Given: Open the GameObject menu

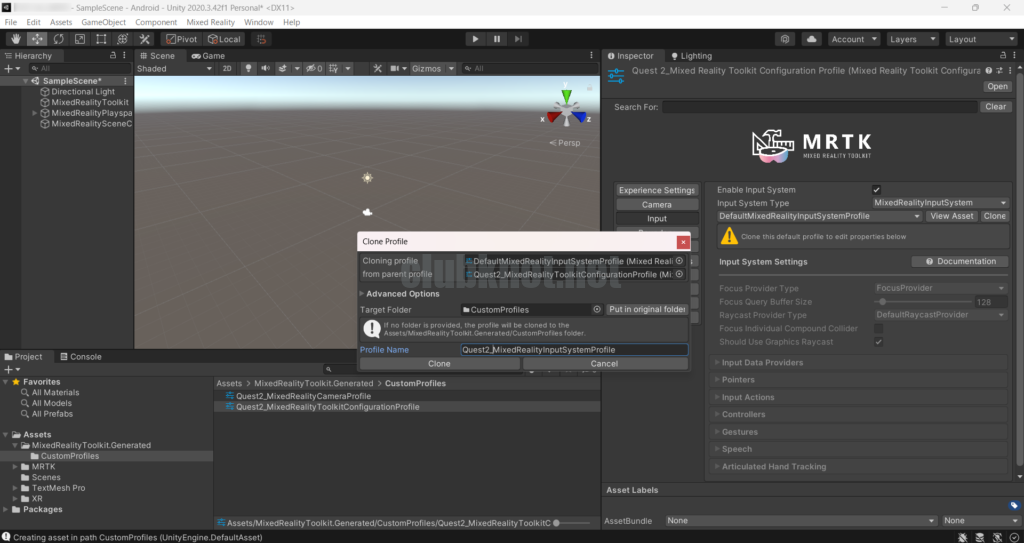Looking at the screenshot, I should coord(103,22).
